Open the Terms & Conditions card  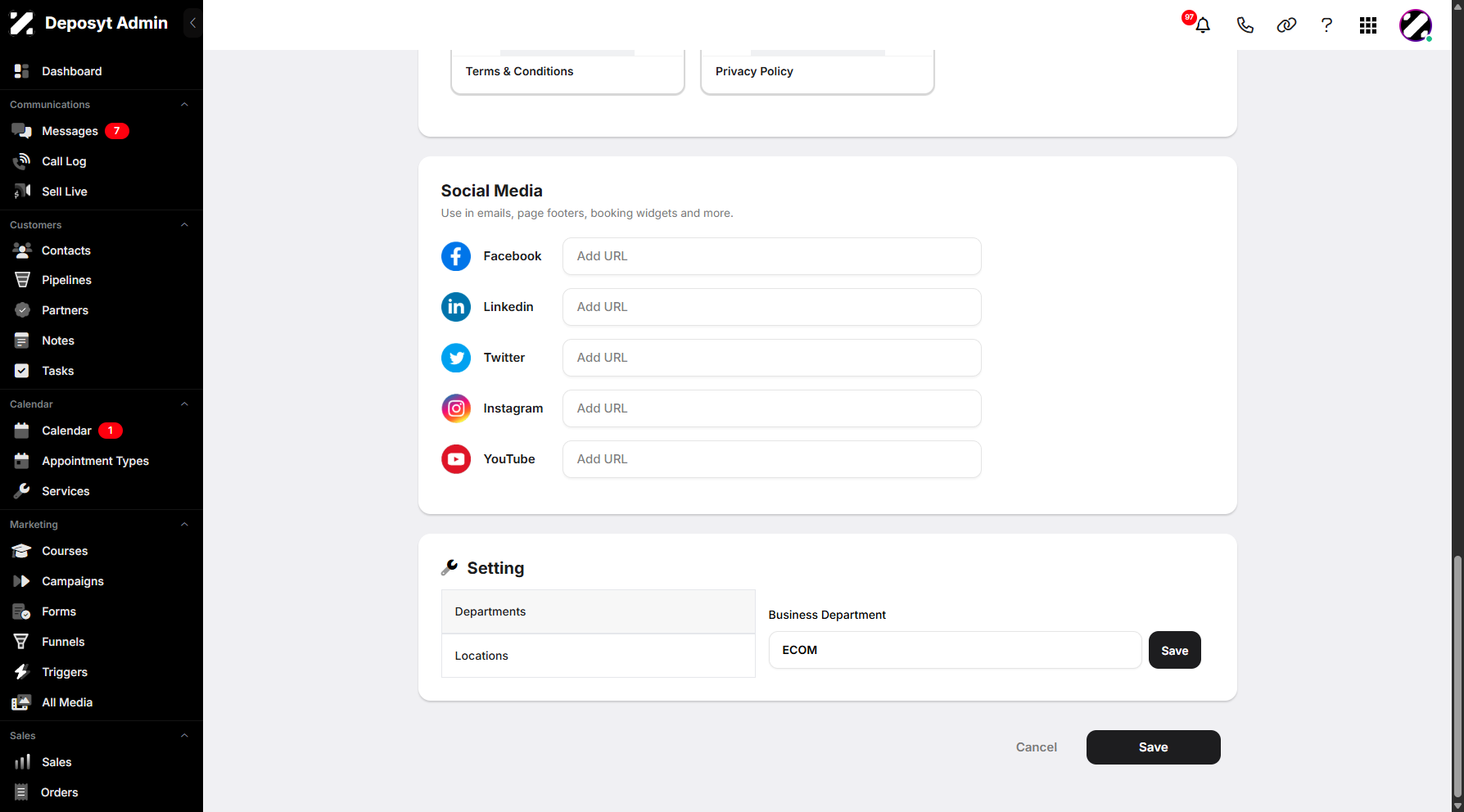(x=567, y=72)
